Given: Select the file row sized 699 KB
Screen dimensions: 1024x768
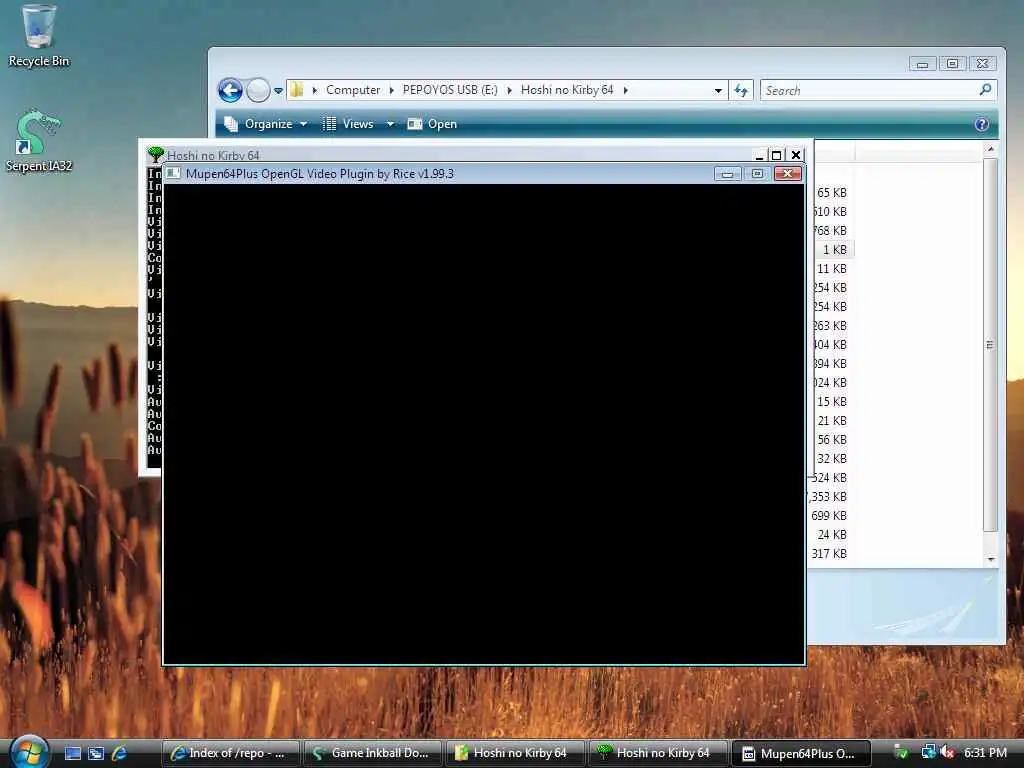Looking at the screenshot, I should (829, 515).
